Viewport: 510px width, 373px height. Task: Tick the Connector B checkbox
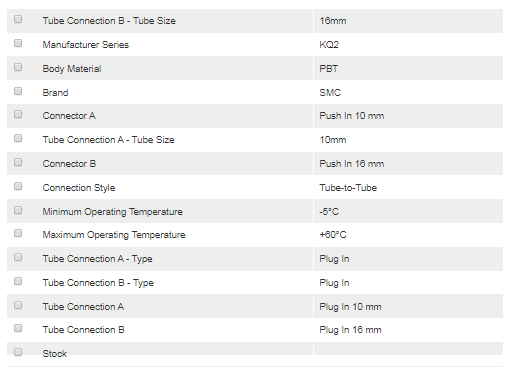click(x=18, y=162)
